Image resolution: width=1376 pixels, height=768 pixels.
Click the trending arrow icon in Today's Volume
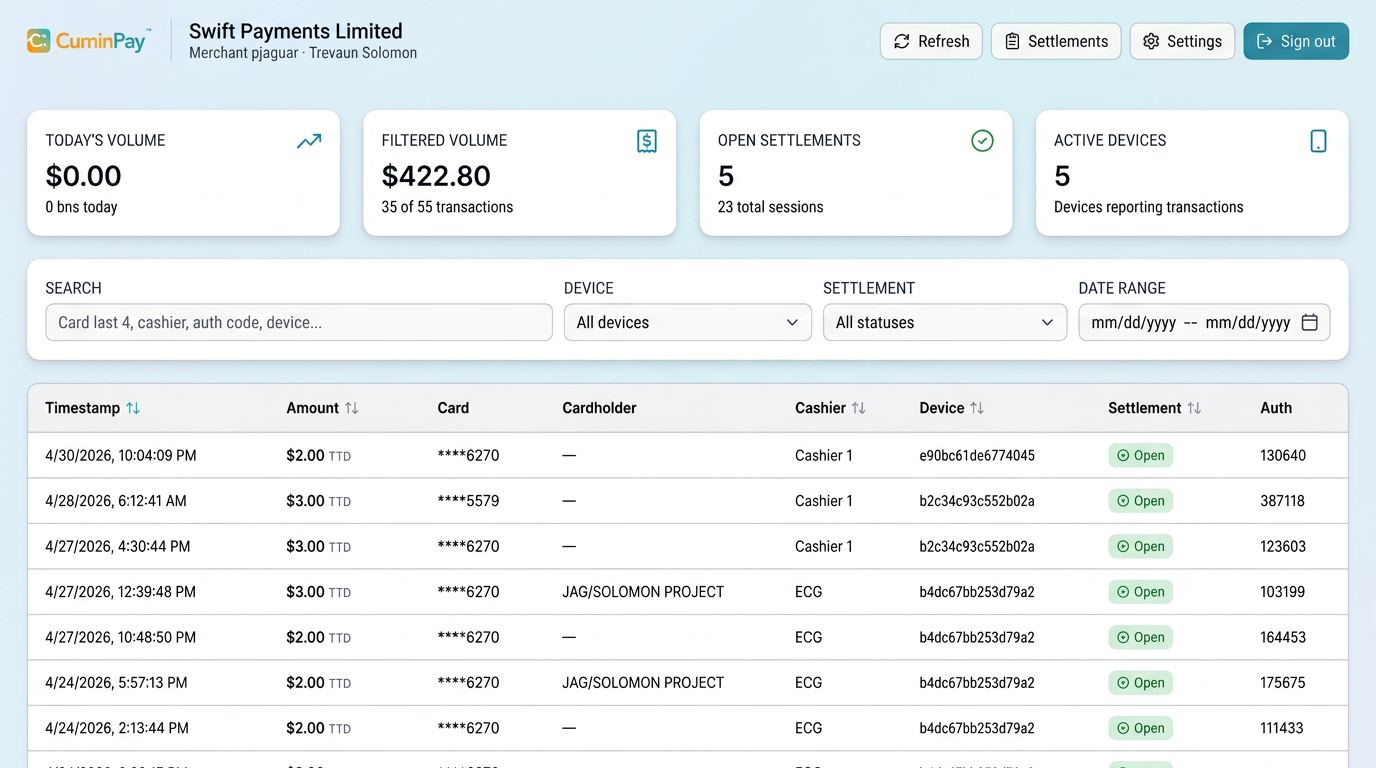(309, 141)
